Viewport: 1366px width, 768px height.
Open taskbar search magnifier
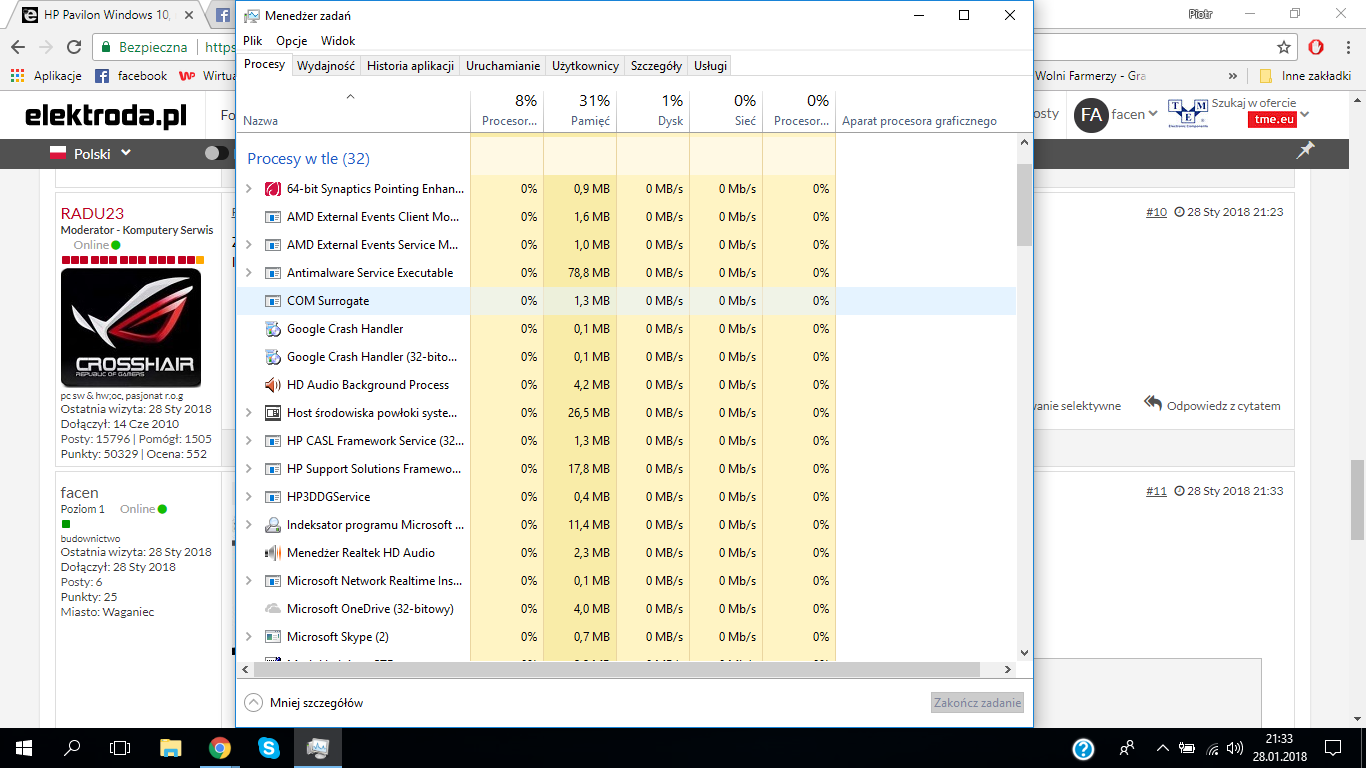72,747
